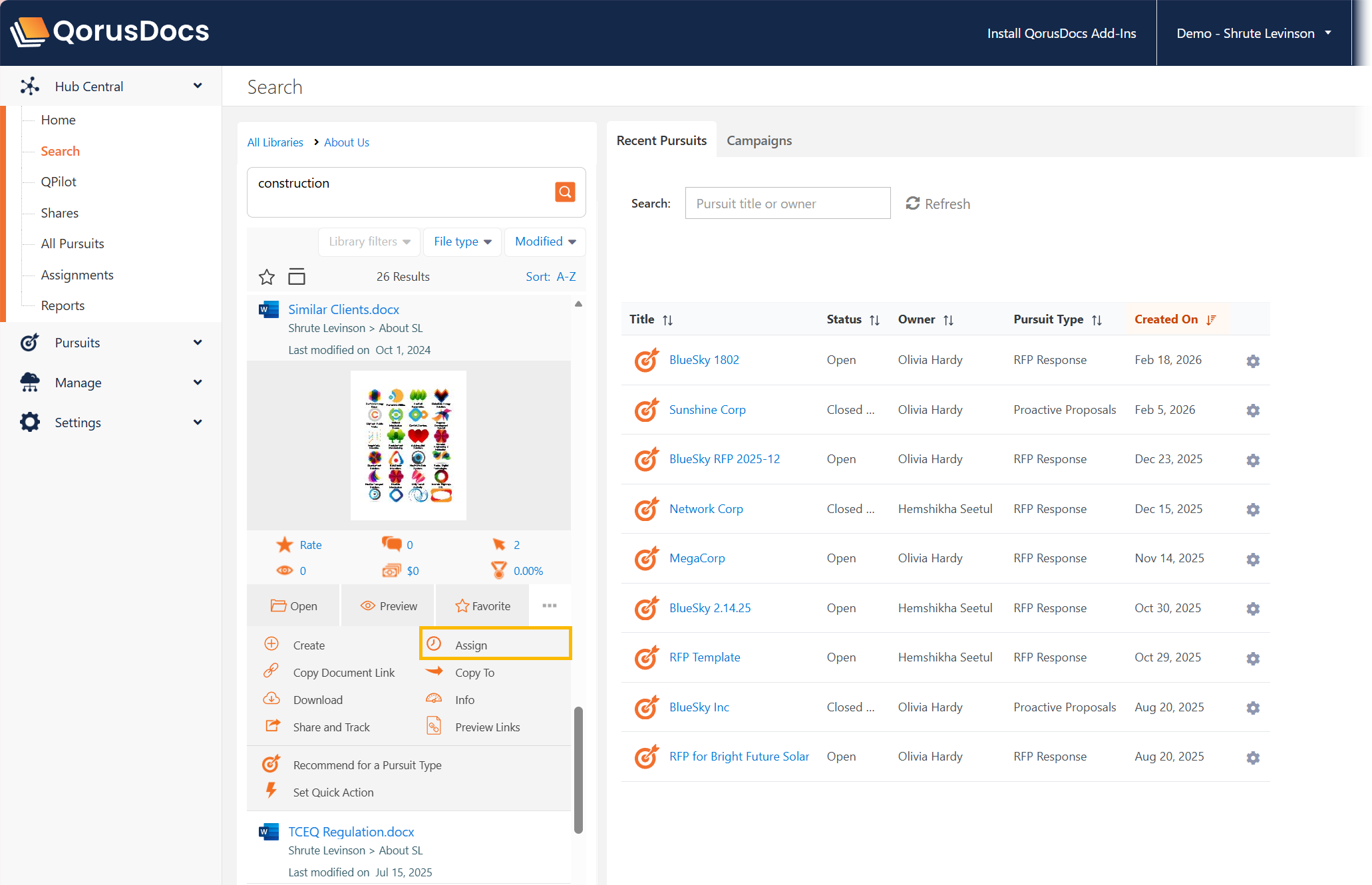Toggle Title column sort arrows
The height and width of the screenshot is (885, 1372).
[x=667, y=320]
